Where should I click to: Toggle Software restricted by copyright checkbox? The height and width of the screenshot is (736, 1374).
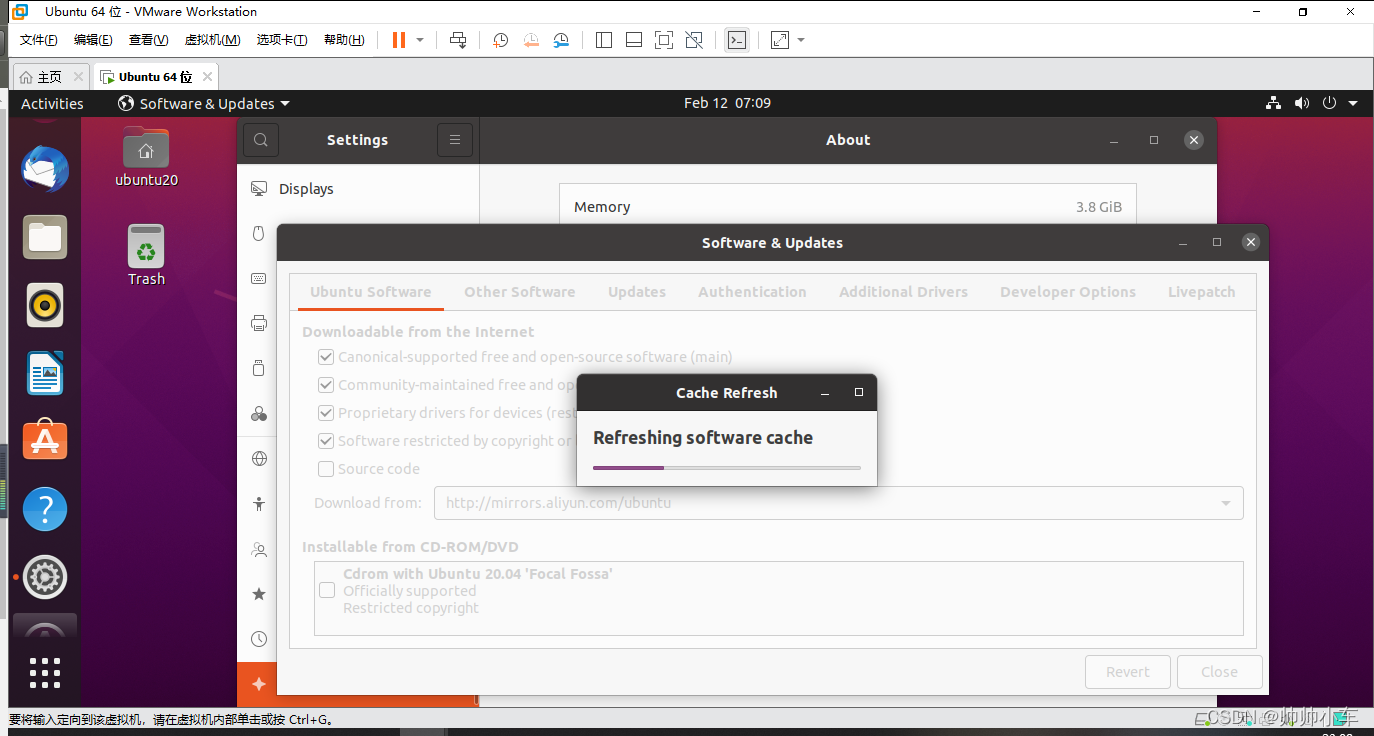click(x=326, y=441)
